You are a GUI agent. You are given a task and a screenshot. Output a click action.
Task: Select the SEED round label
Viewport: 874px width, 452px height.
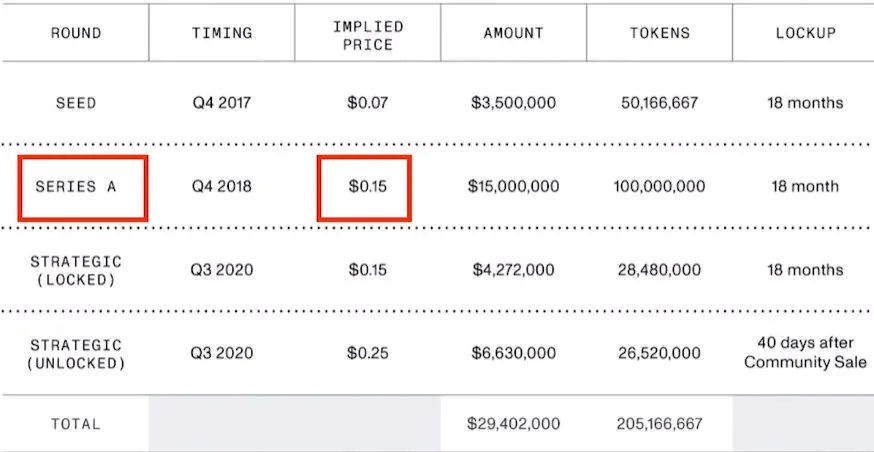pyautogui.click(x=76, y=103)
